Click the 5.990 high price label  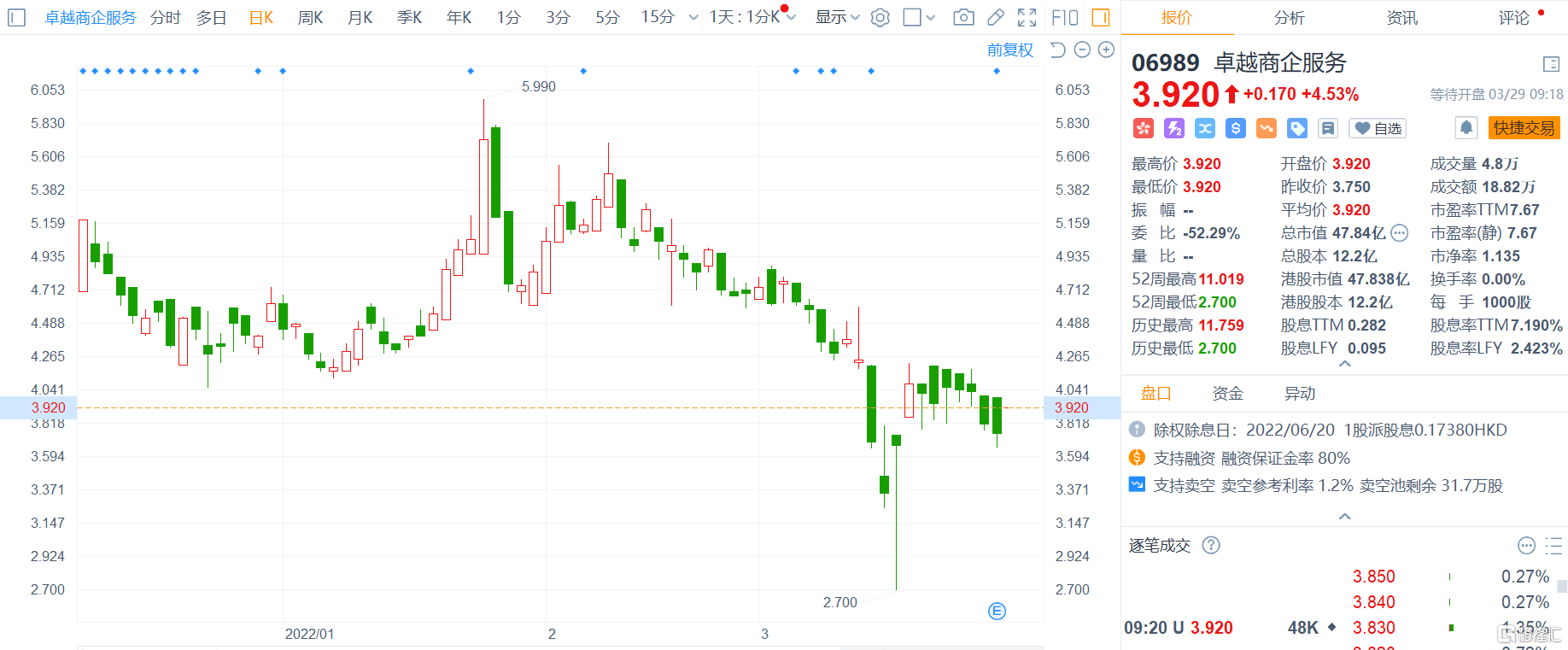pyautogui.click(x=539, y=86)
